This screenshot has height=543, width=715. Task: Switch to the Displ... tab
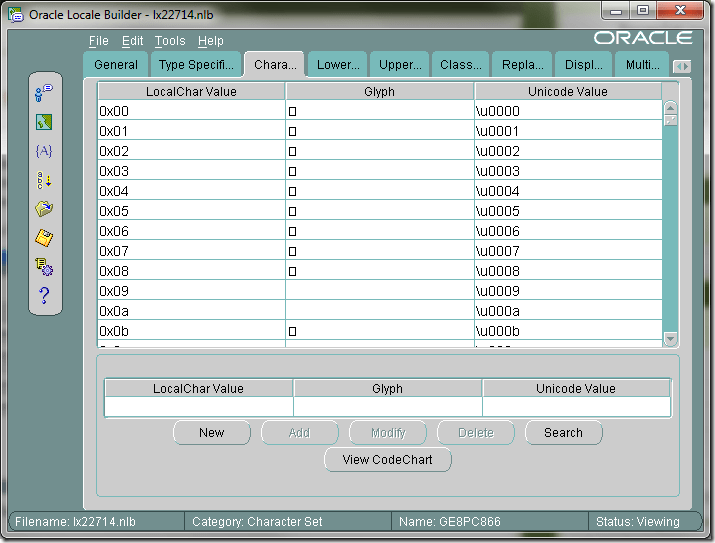point(583,65)
